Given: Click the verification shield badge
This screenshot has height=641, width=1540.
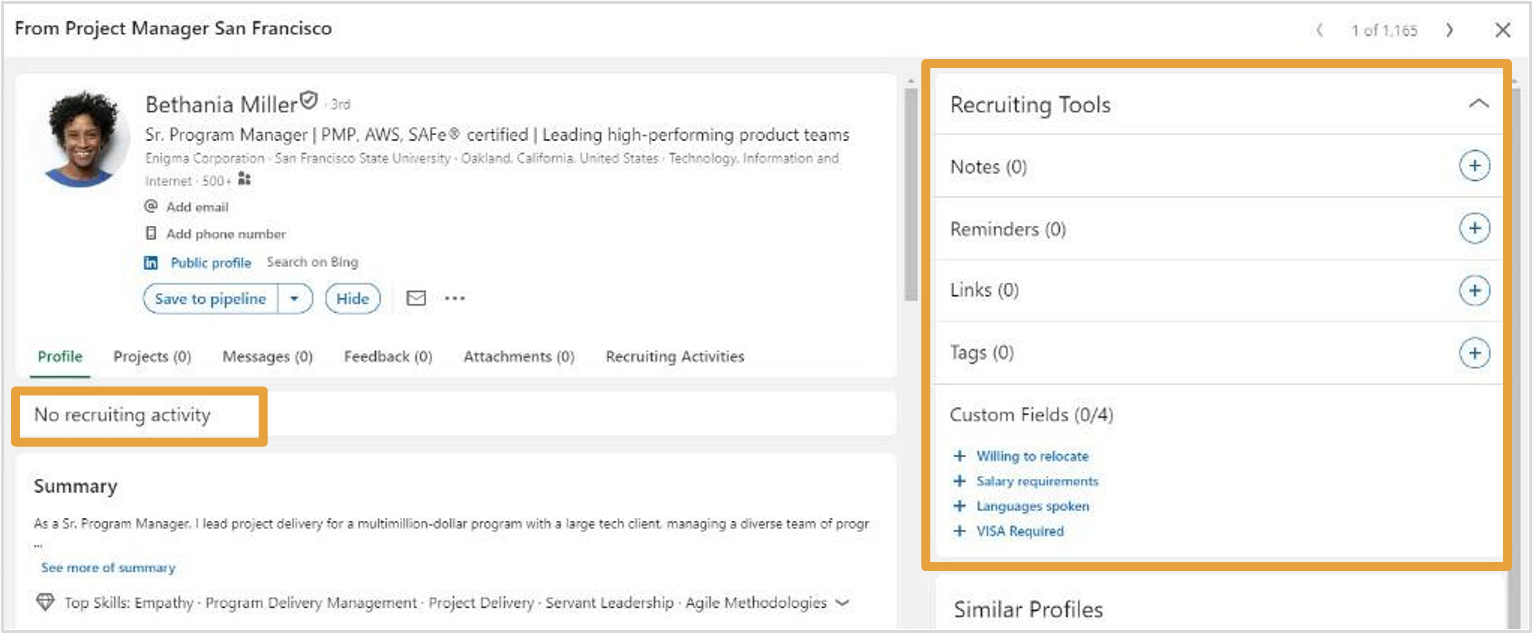Looking at the screenshot, I should [x=309, y=101].
